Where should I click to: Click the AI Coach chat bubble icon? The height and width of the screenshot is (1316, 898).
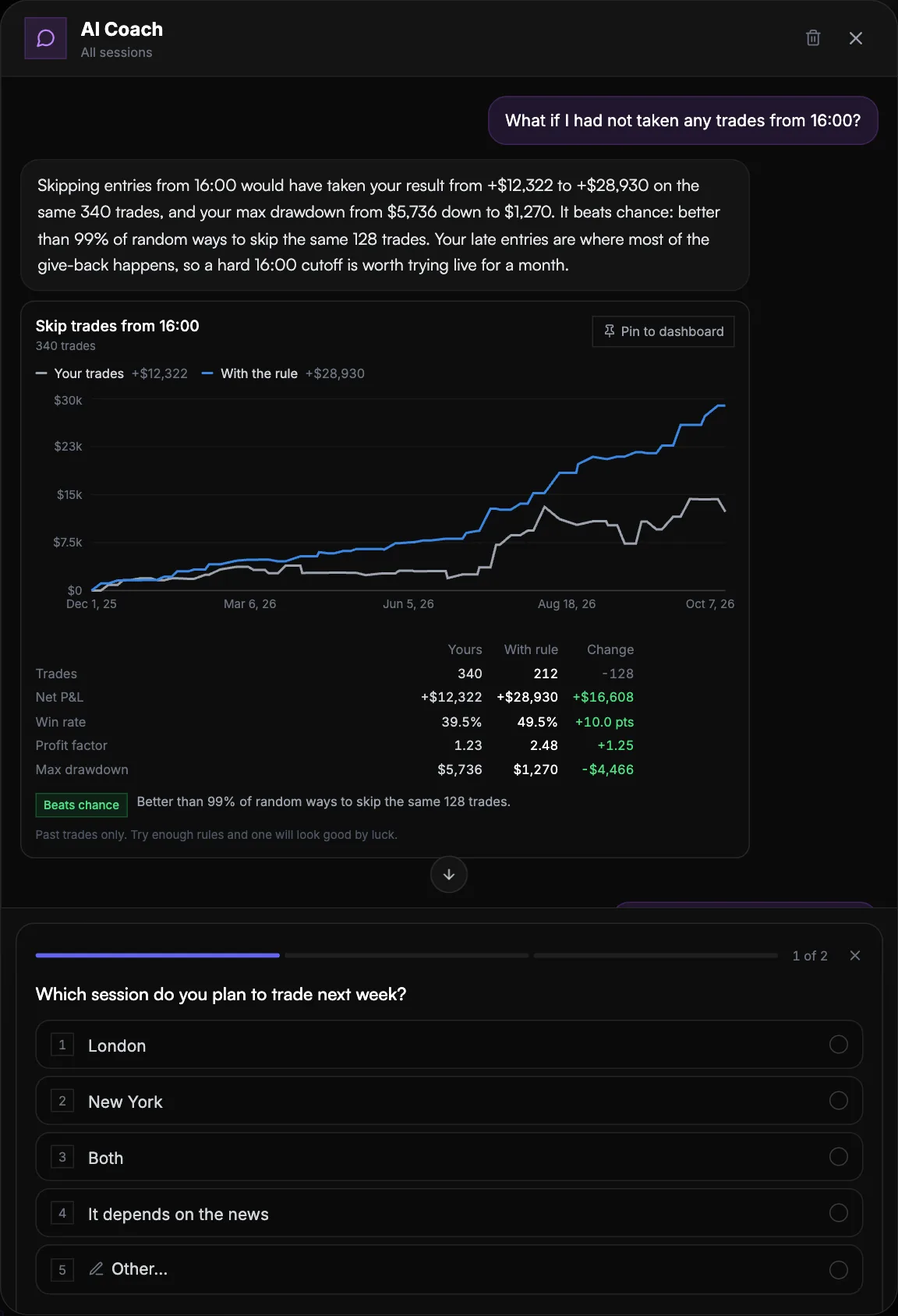tap(45, 38)
